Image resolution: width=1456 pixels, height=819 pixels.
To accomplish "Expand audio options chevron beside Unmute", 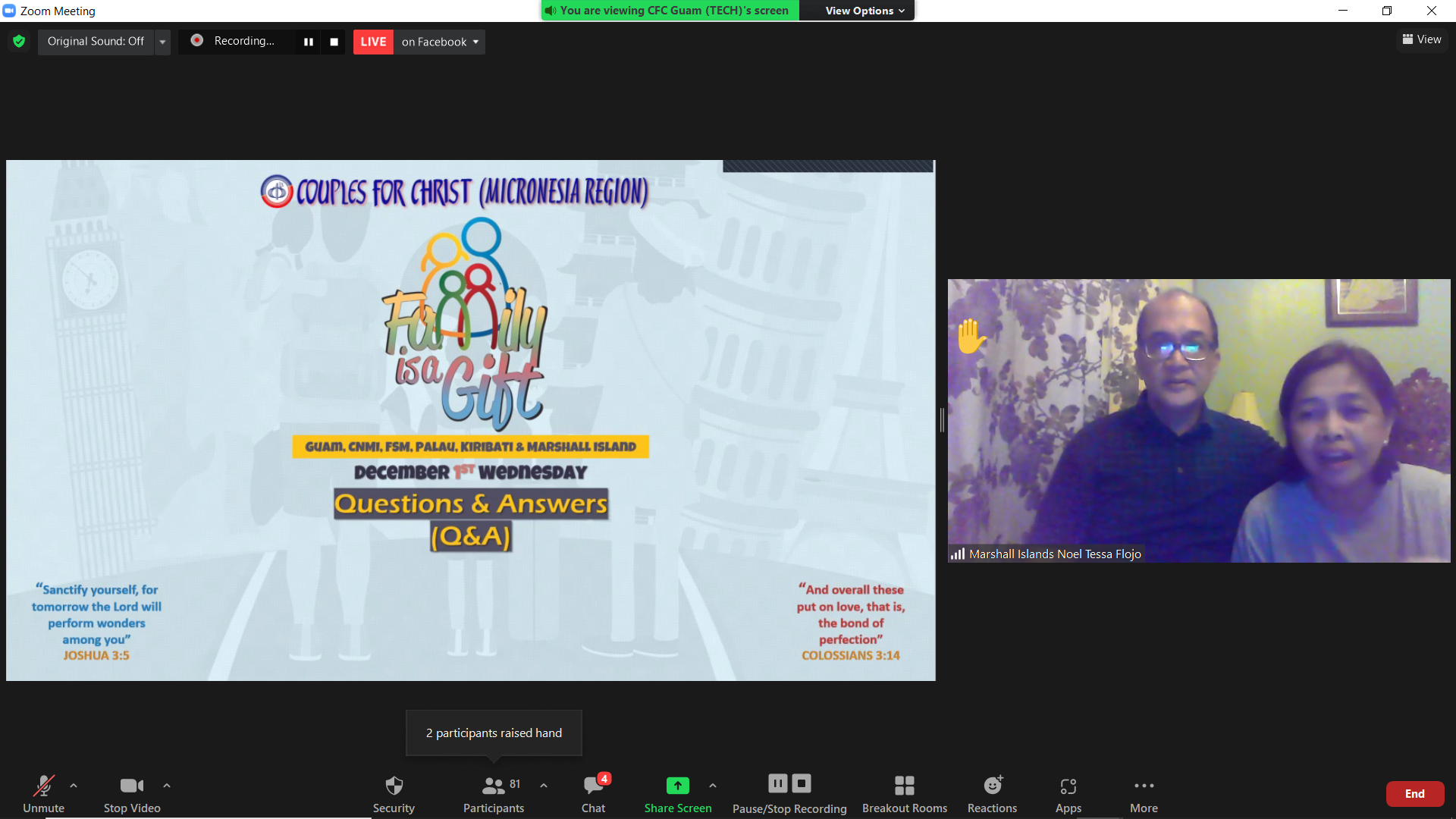I will [x=74, y=786].
